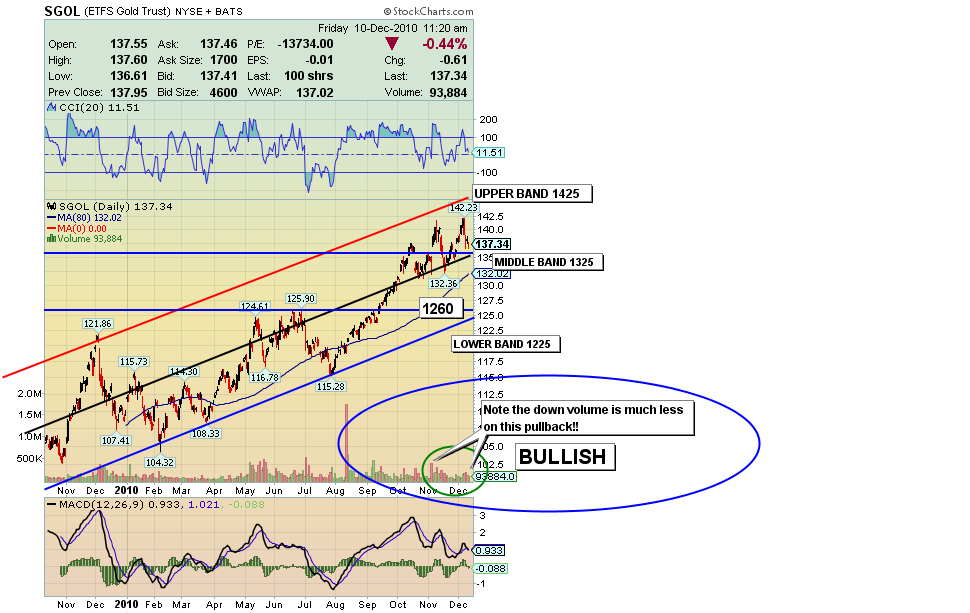Click the 121.86 December high label

98,324
